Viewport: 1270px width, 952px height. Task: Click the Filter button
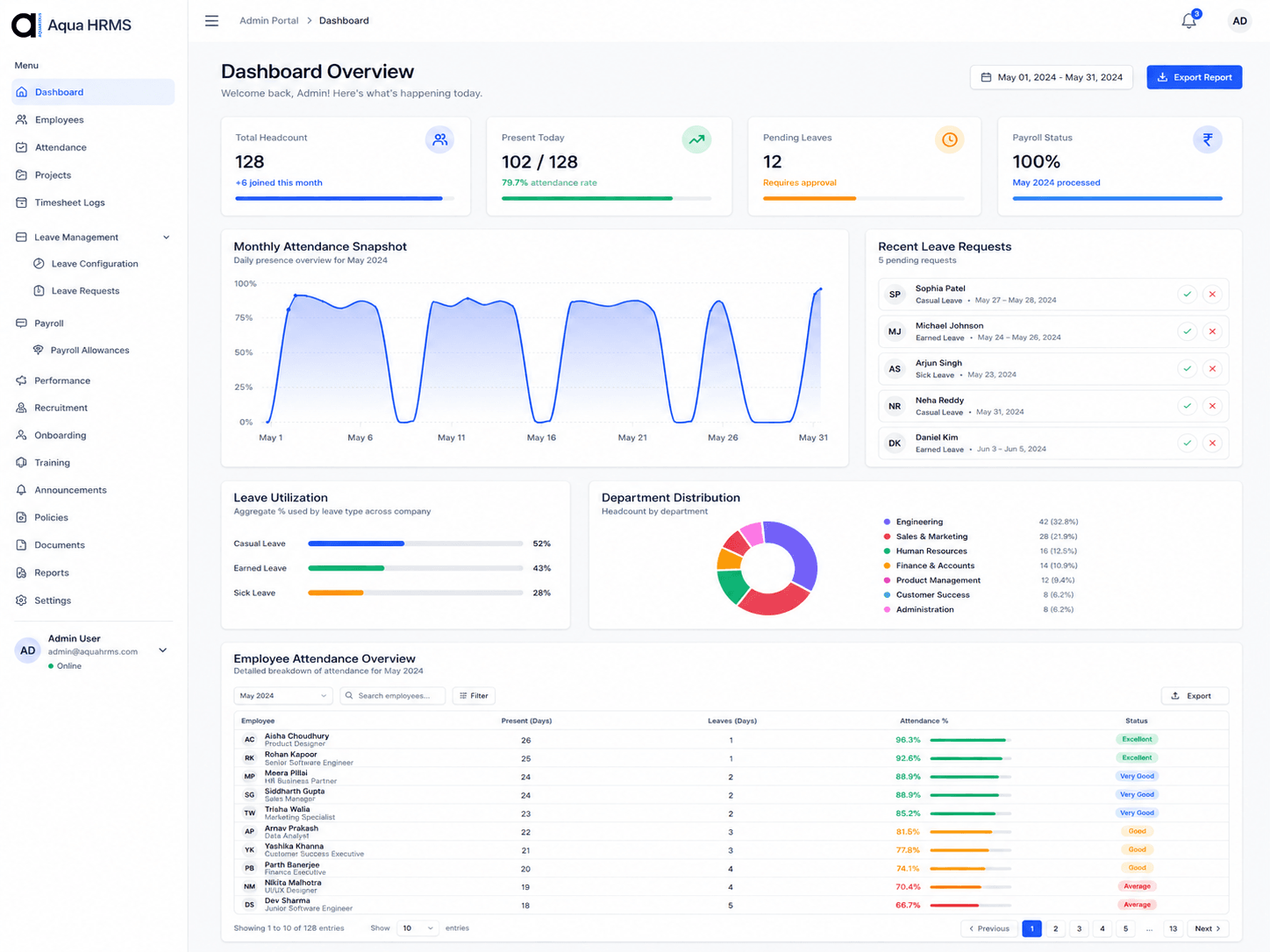coord(474,696)
